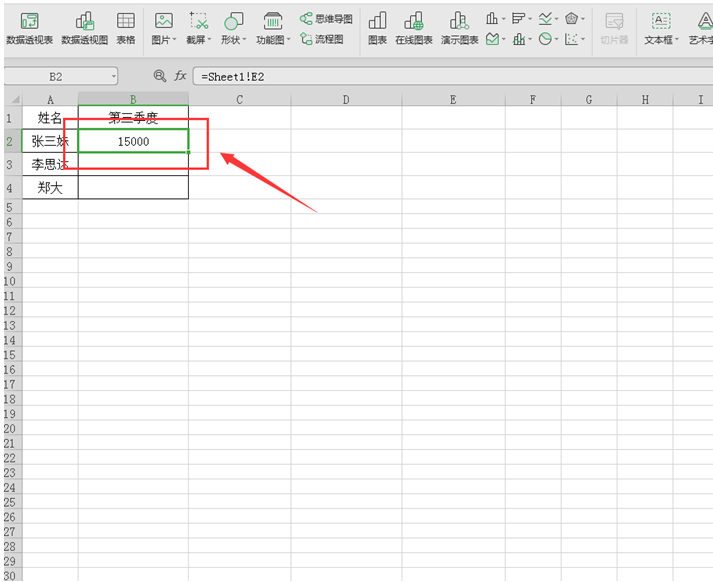Screen dimensions: 713x582
Task: Click cell containing 第三季度
Action: [133, 118]
